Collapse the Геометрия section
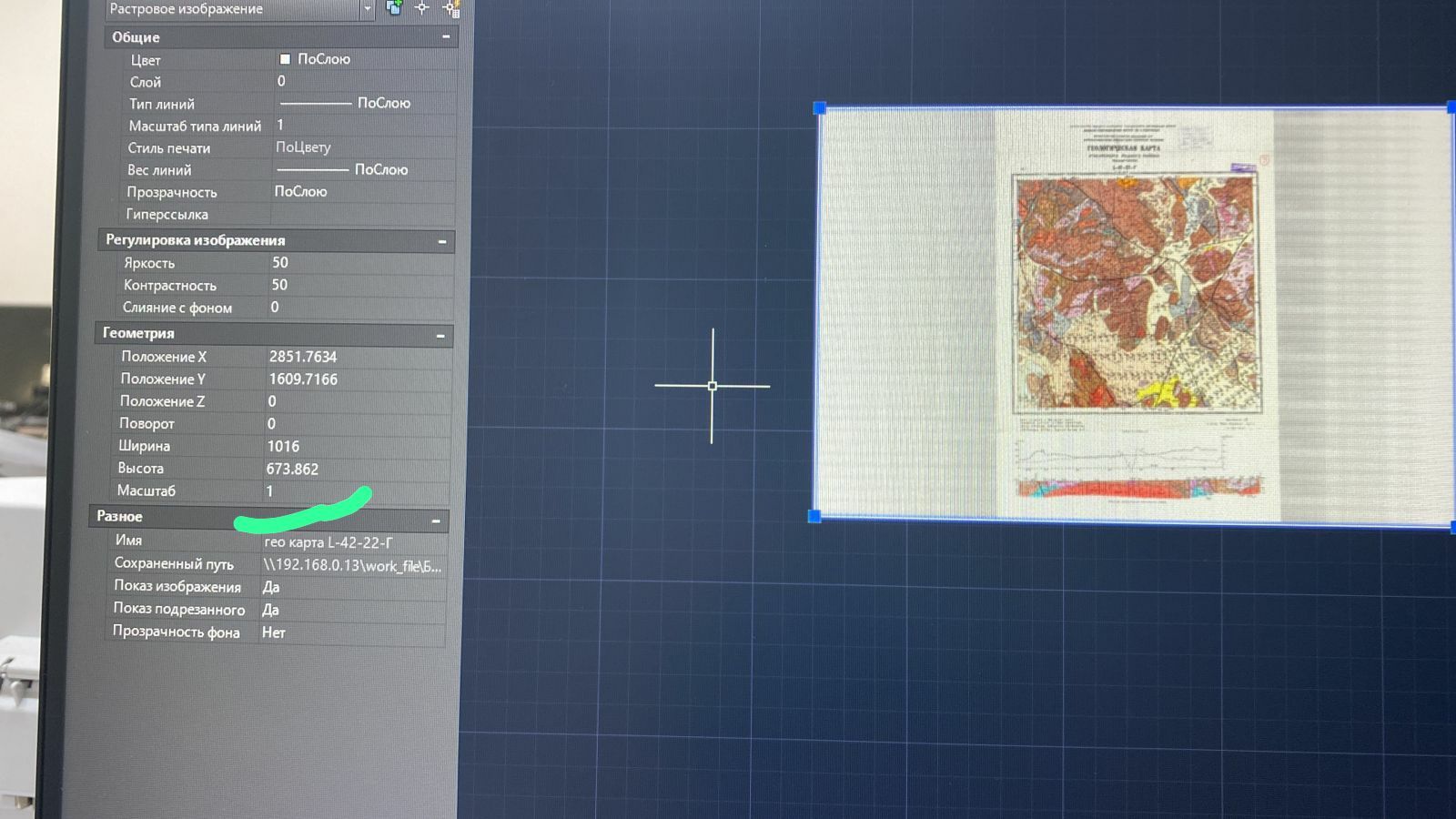The width and height of the screenshot is (1456, 819). [x=440, y=336]
